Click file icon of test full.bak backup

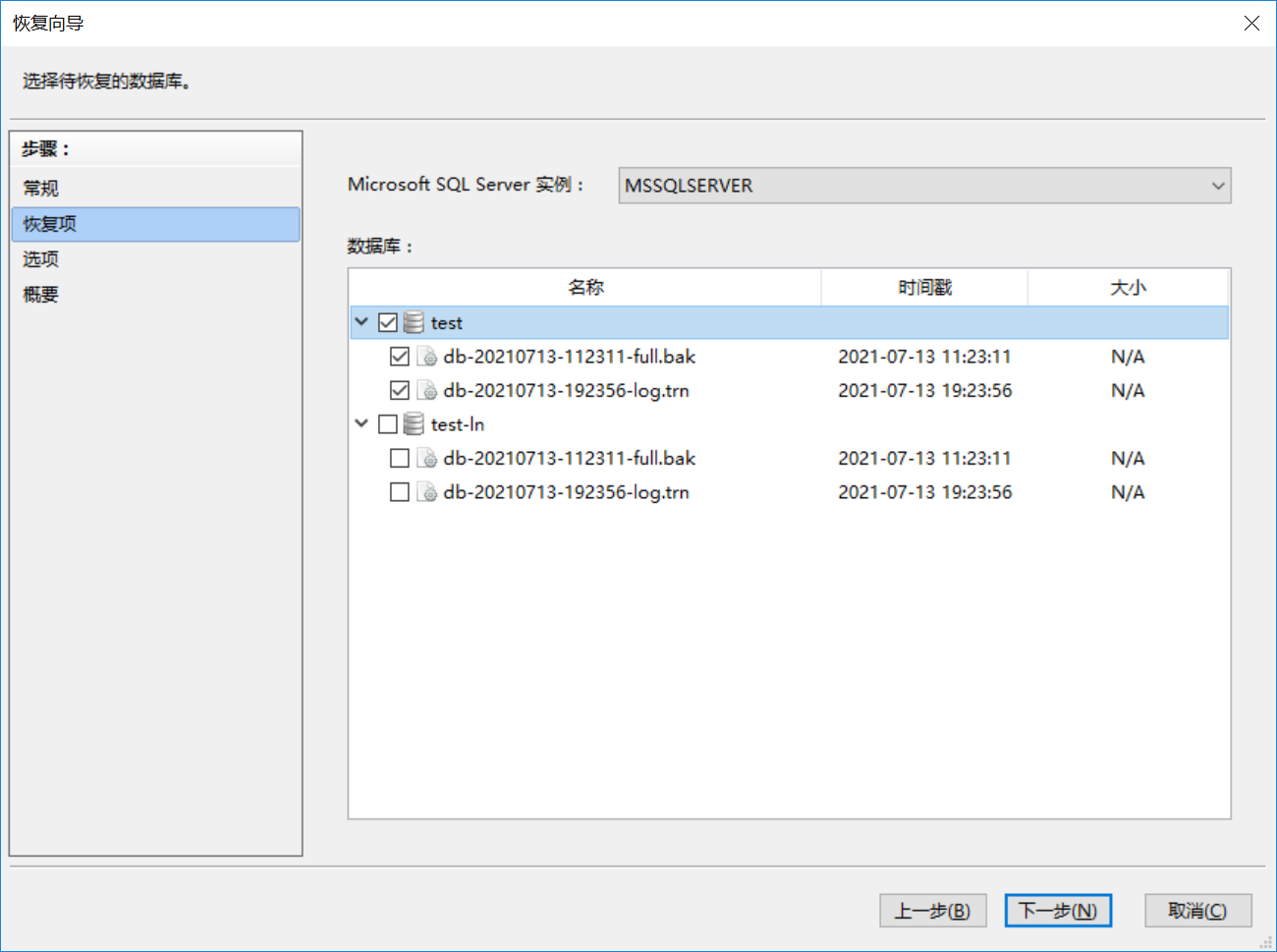tap(427, 357)
